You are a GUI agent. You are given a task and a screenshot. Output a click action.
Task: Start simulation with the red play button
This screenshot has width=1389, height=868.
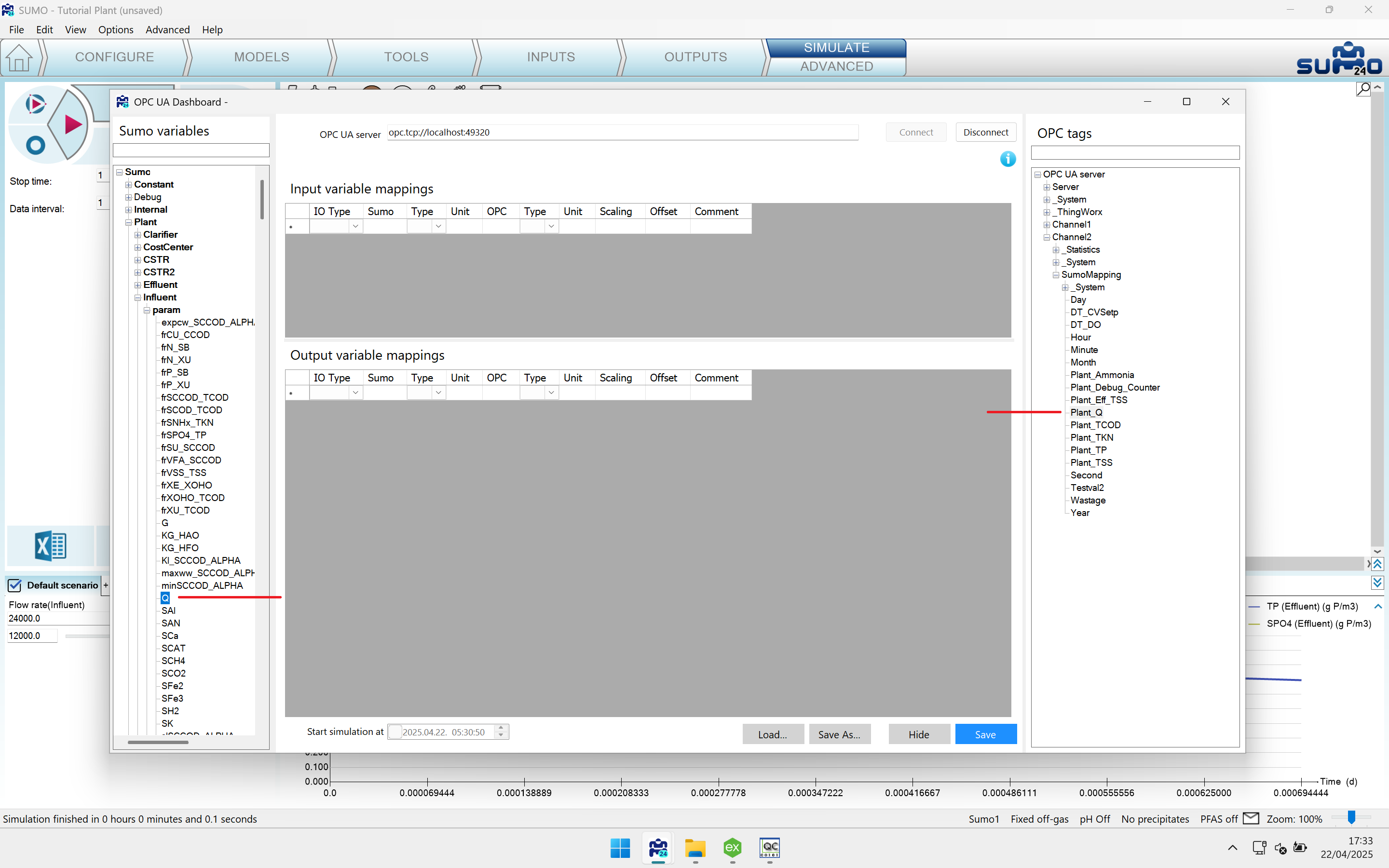pos(72,124)
